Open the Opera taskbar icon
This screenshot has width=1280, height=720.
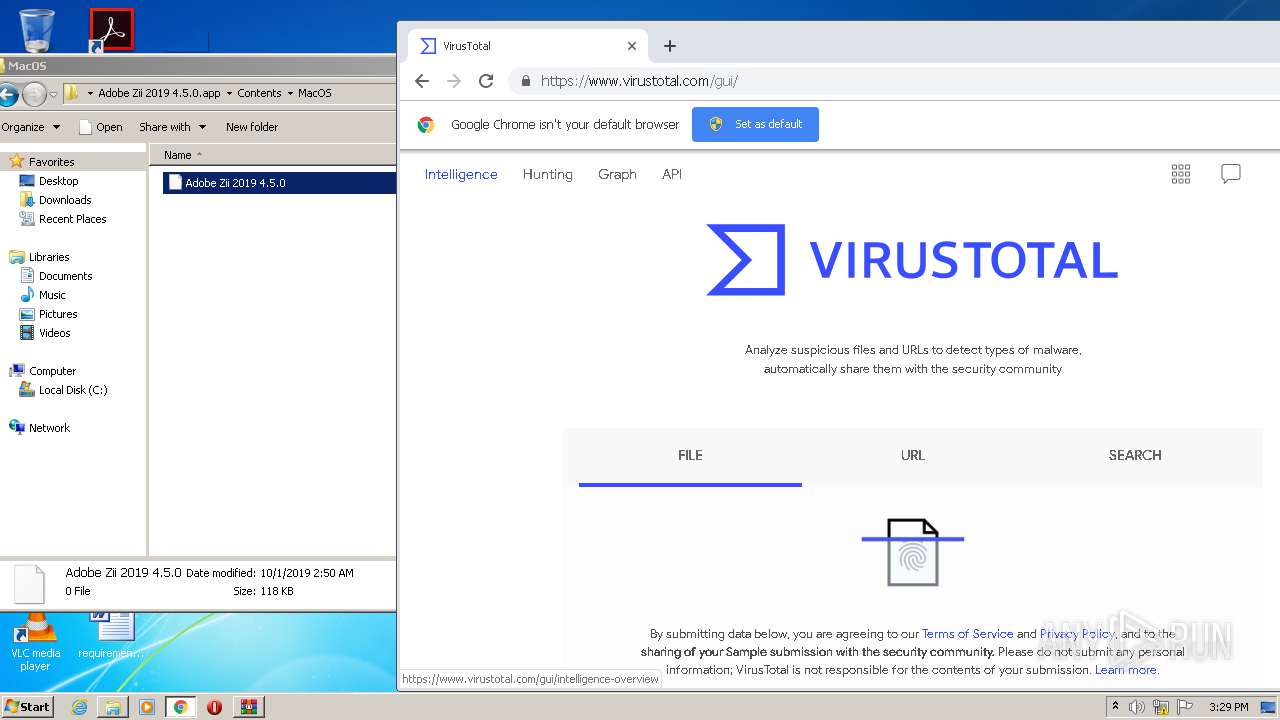214,707
